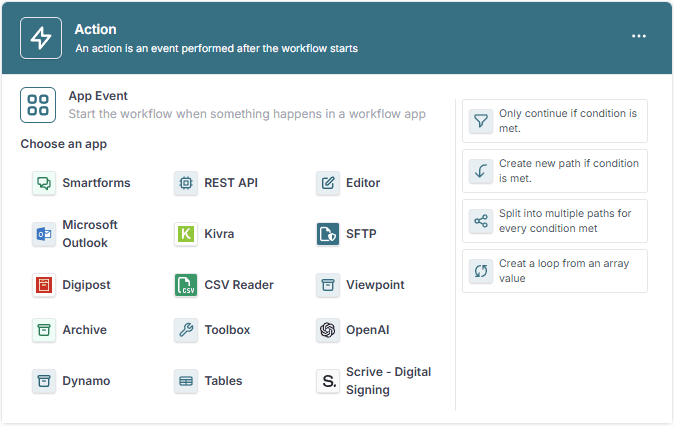The width and height of the screenshot is (674, 426).
Task: Click the Viewpoint label
Action: pos(375,285)
